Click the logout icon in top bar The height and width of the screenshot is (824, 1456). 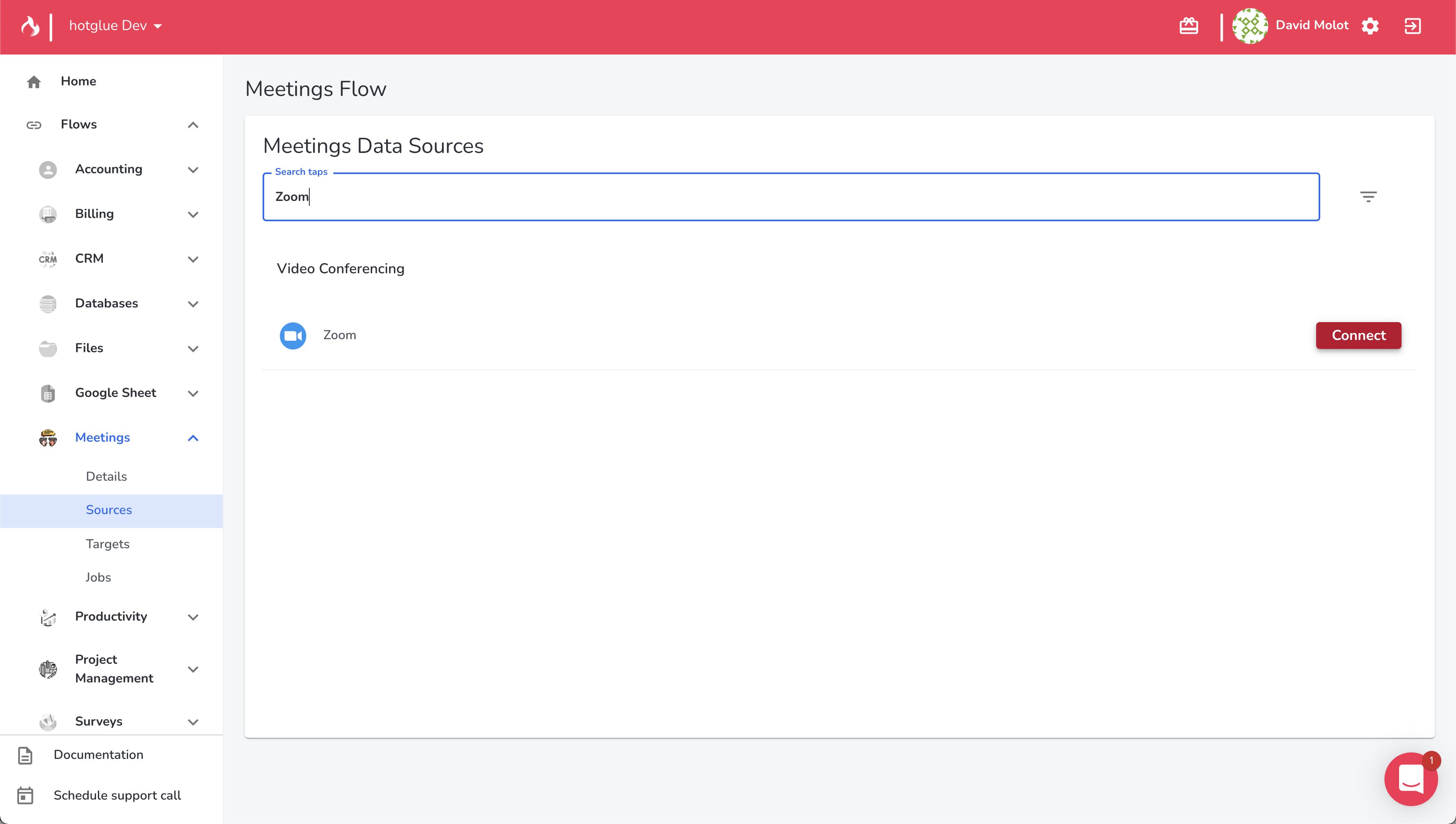click(1413, 26)
